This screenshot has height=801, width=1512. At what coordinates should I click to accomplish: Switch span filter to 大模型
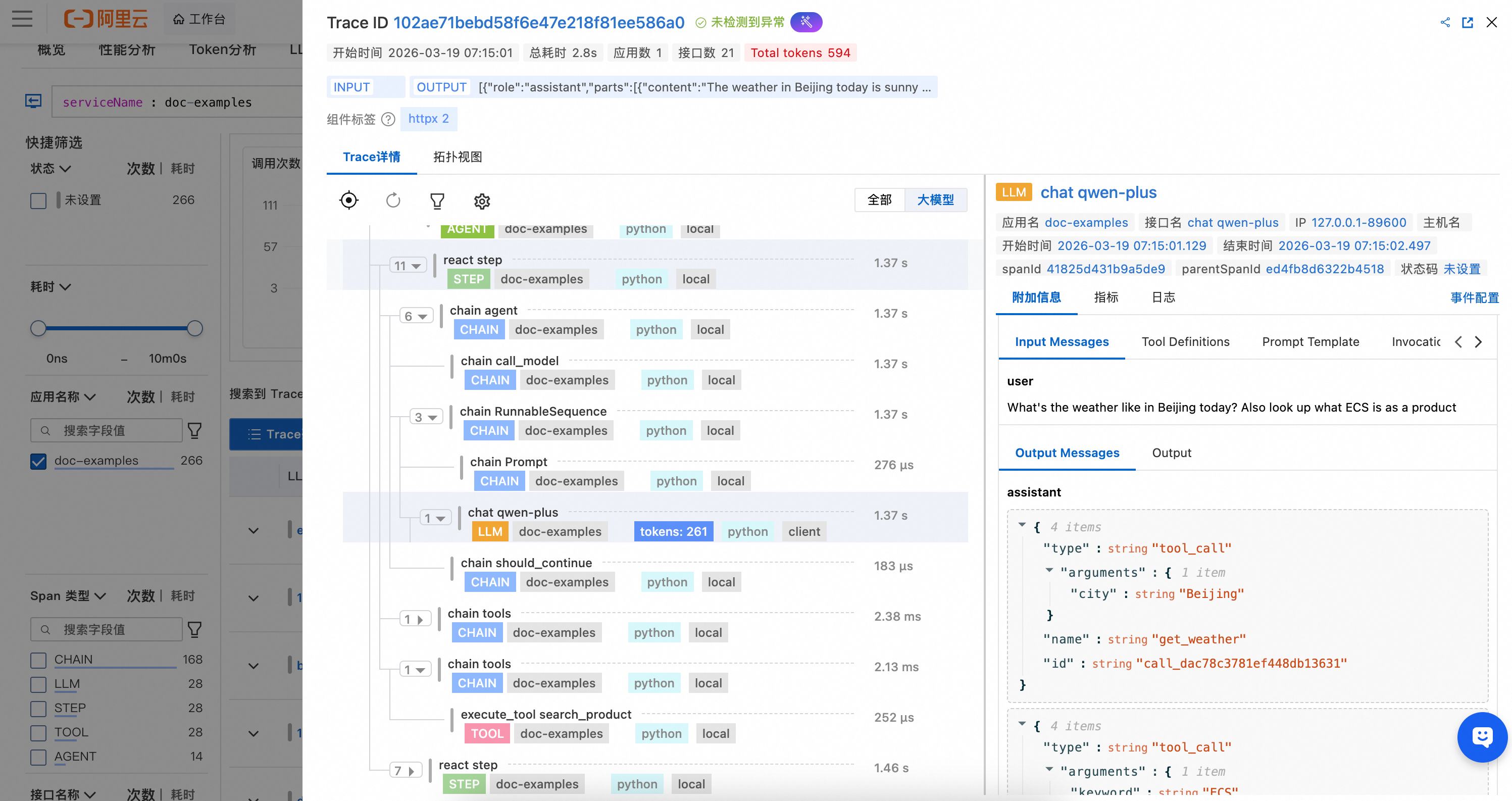pyautogui.click(x=936, y=200)
